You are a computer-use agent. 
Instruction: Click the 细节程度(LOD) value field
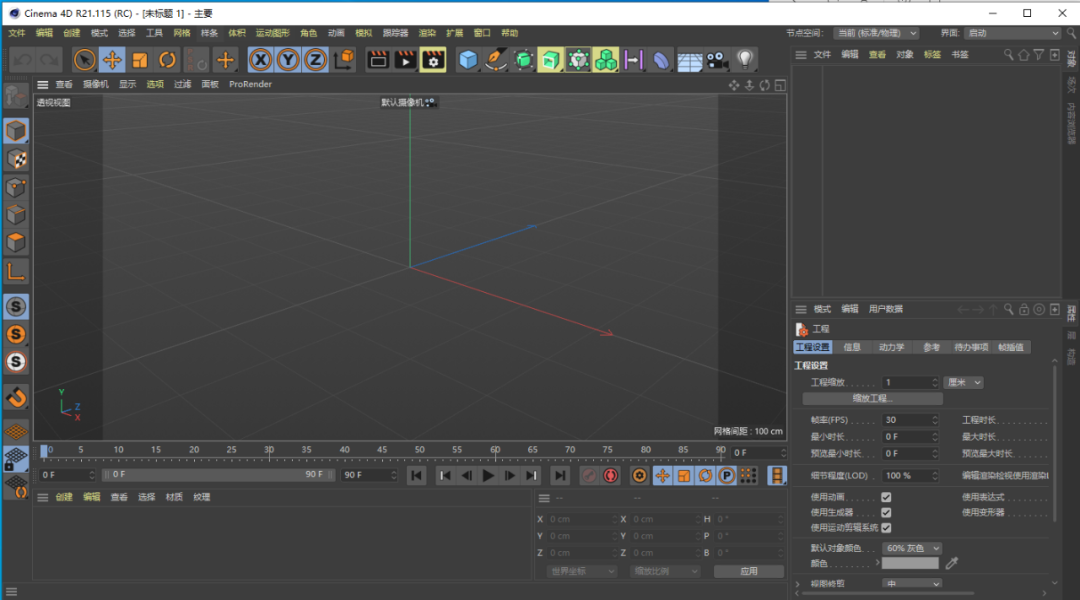coord(911,475)
